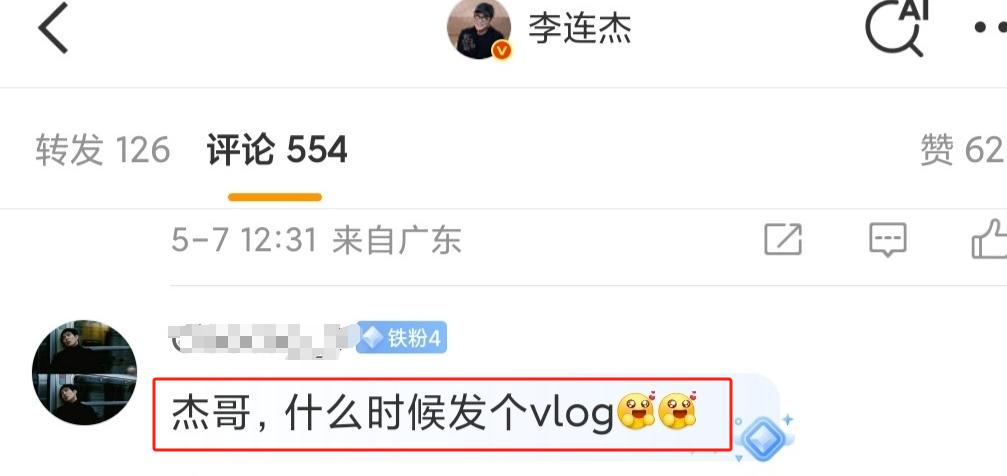Open 李连杰 profile avatar in header

[479, 29]
